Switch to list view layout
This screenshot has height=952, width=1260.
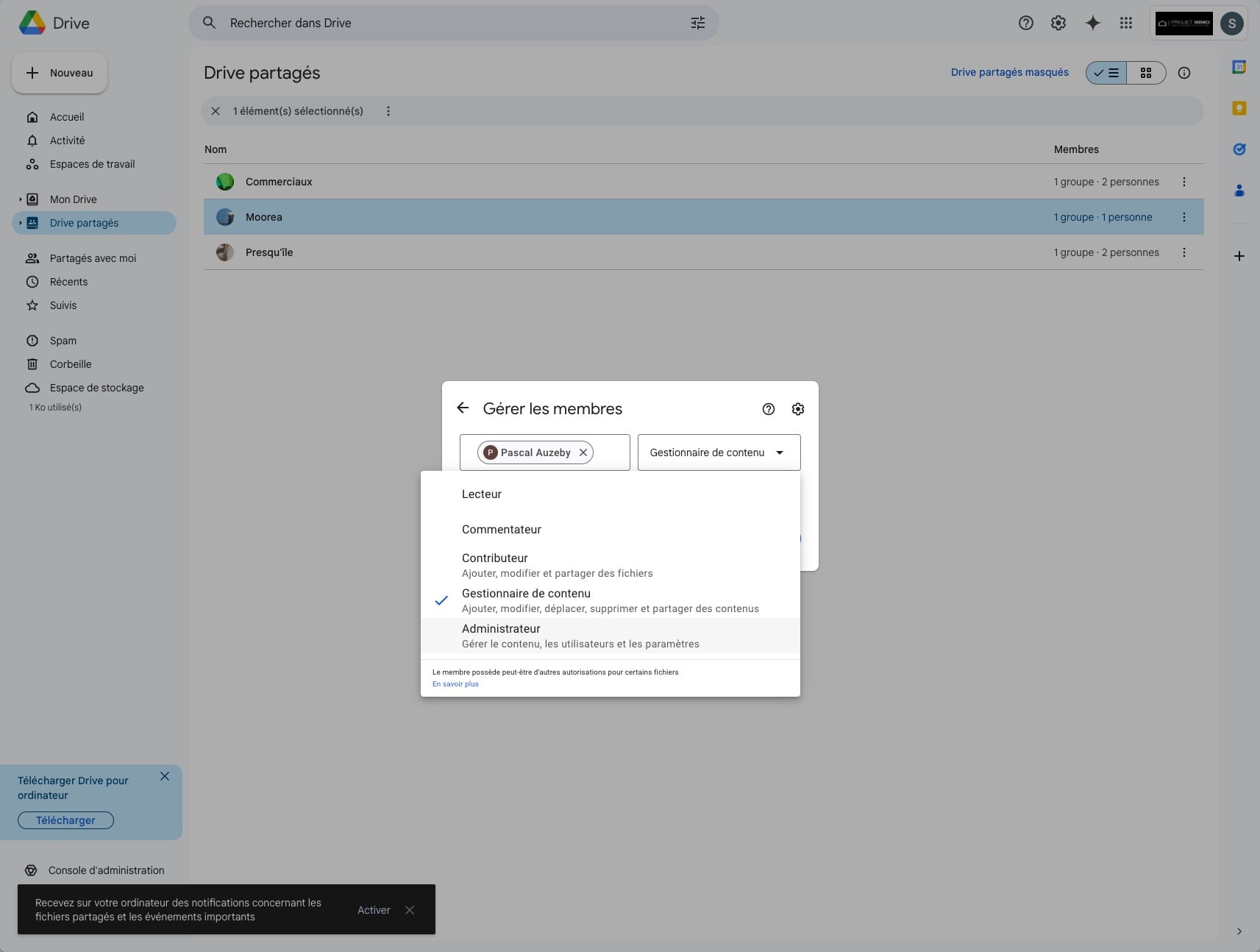[x=1106, y=73]
